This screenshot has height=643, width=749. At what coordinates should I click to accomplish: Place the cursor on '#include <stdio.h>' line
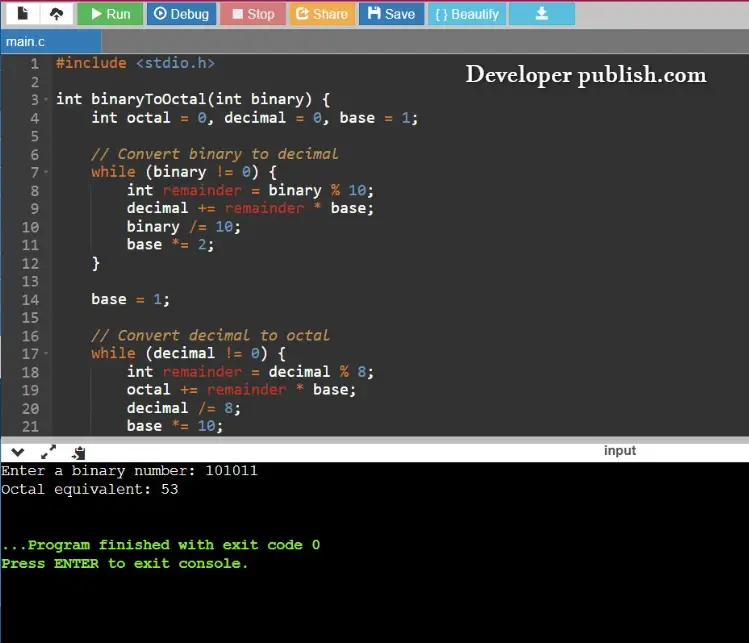point(135,63)
